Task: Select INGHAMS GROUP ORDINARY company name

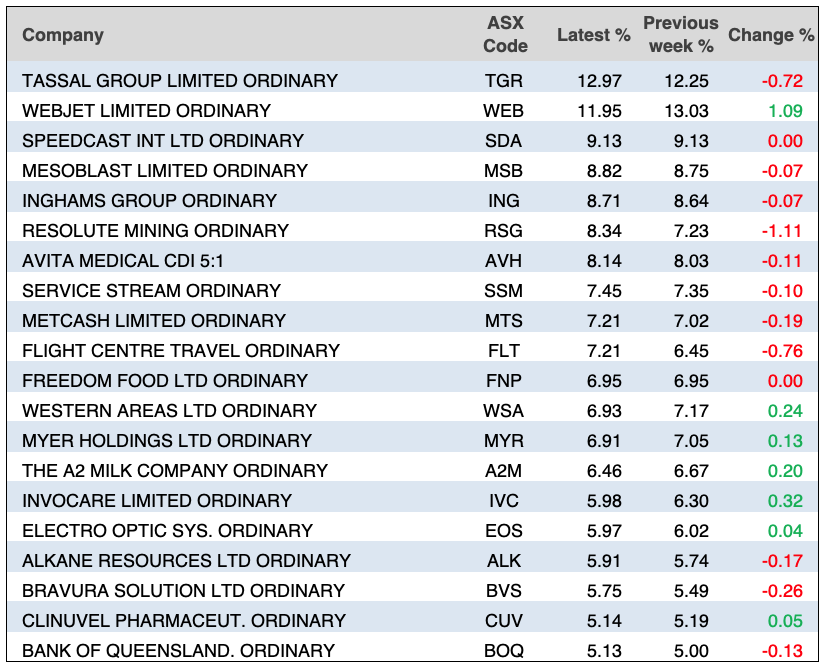Action: pyautogui.click(x=149, y=201)
